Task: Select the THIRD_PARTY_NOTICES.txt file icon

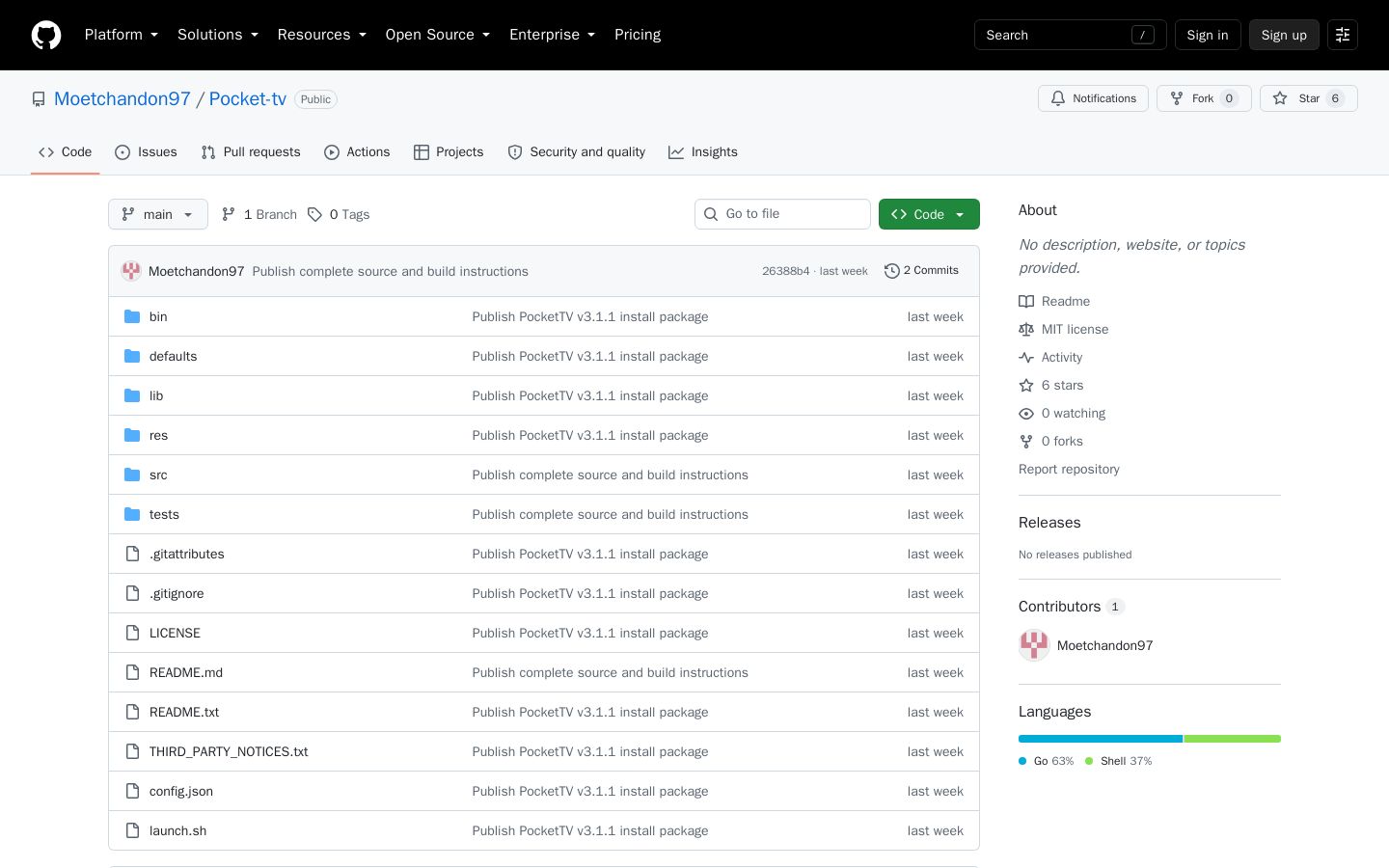Action: pyautogui.click(x=132, y=751)
